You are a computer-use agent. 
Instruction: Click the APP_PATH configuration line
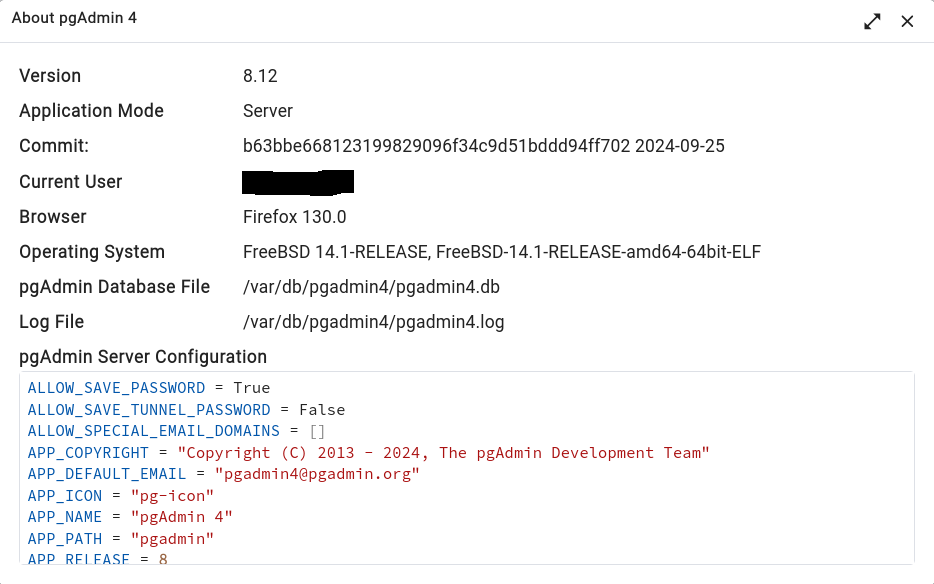121,539
